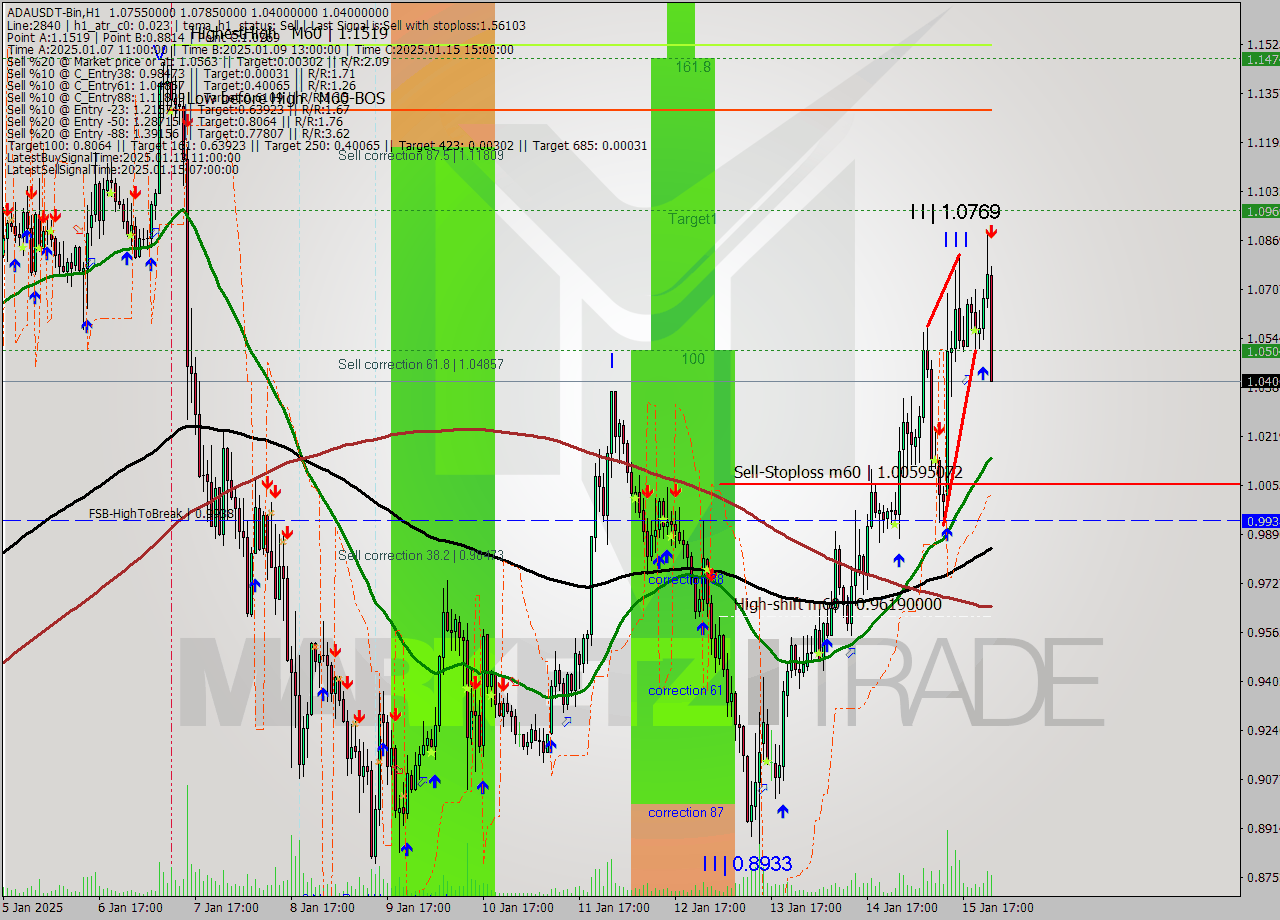Click the 1.021 price axis label
This screenshot has width=1280, height=920.
tap(1263, 437)
